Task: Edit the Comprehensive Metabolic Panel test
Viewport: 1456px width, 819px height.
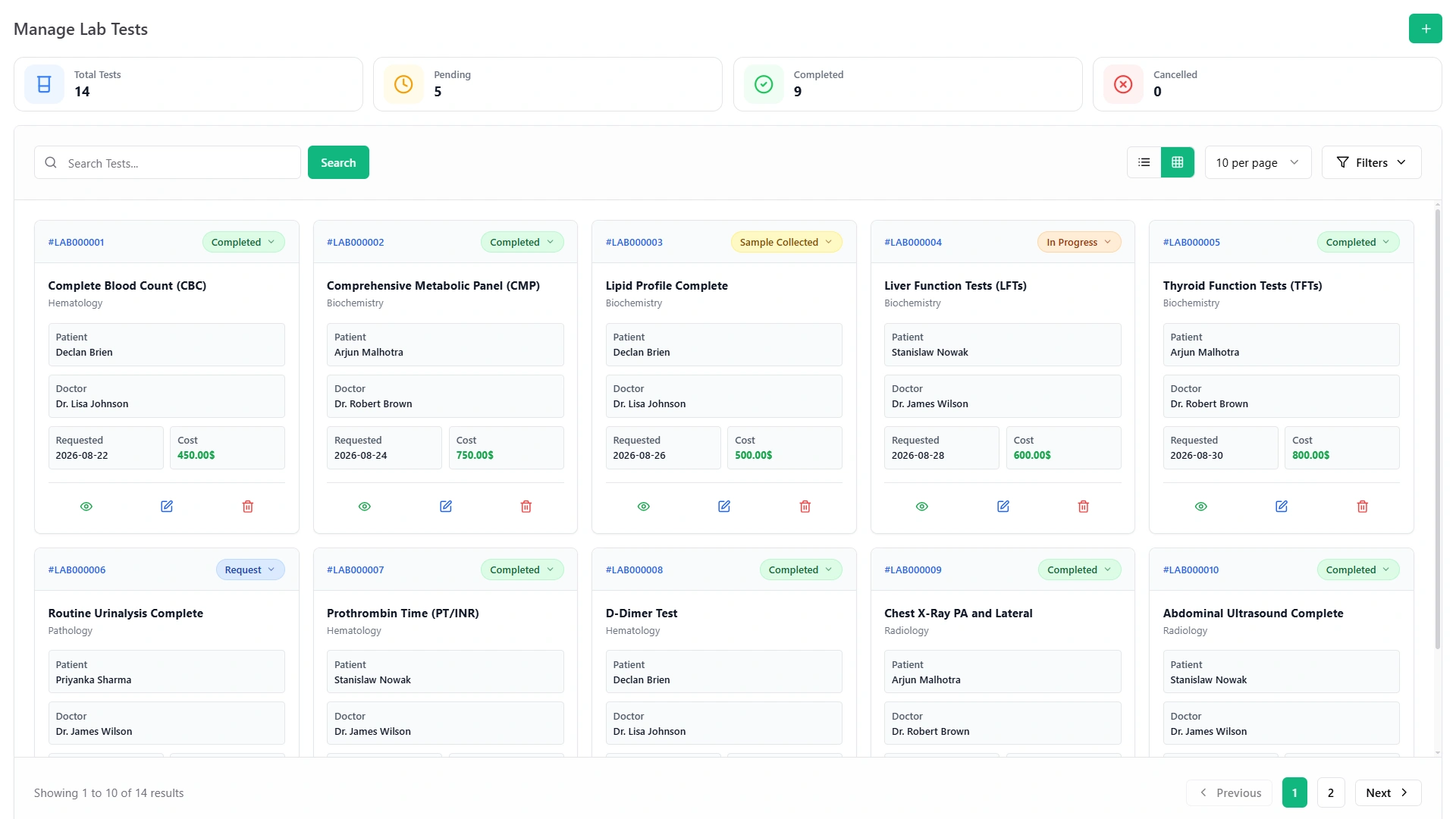Action: [446, 507]
